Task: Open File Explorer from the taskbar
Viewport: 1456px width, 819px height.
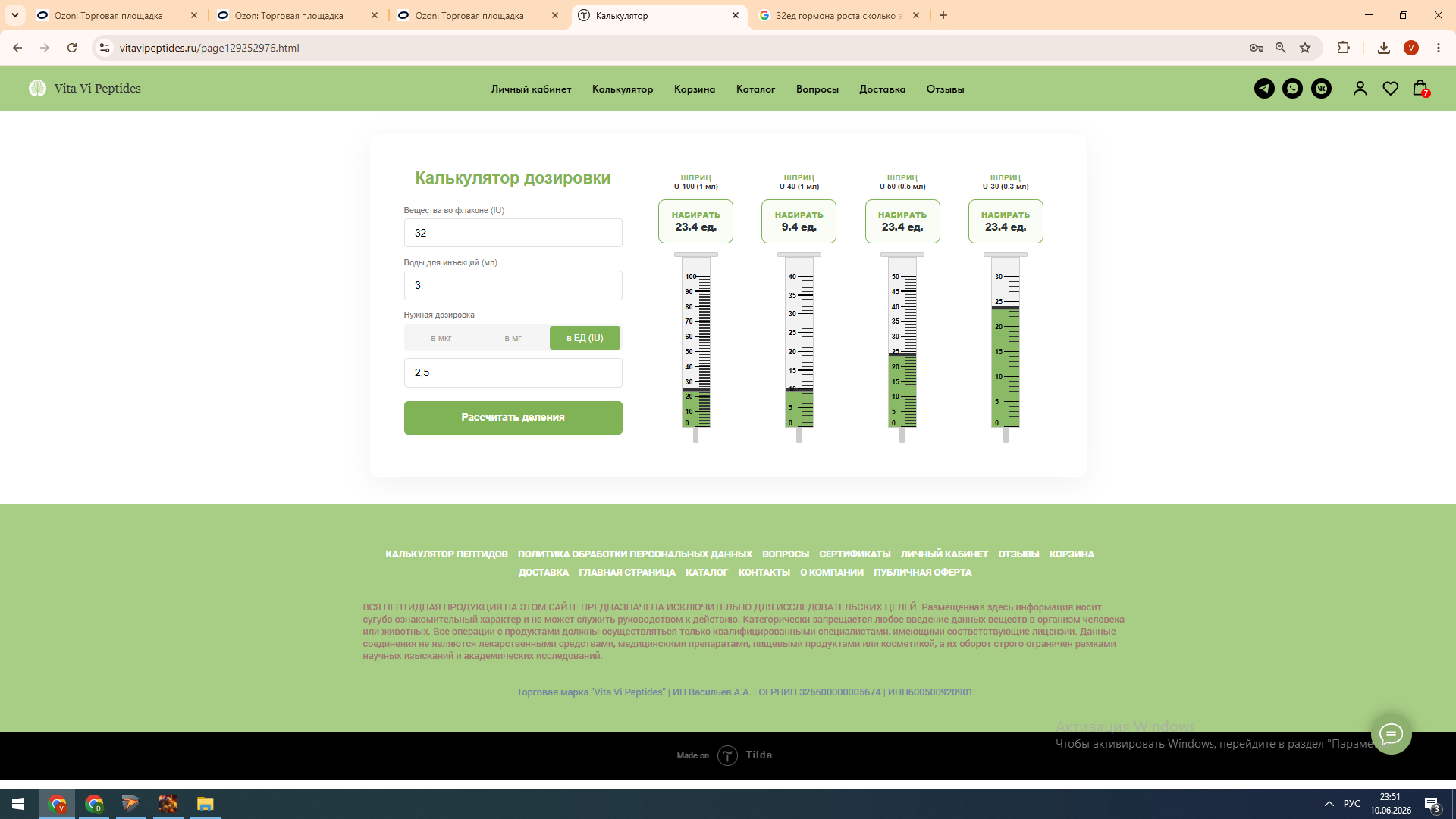Action: (205, 804)
